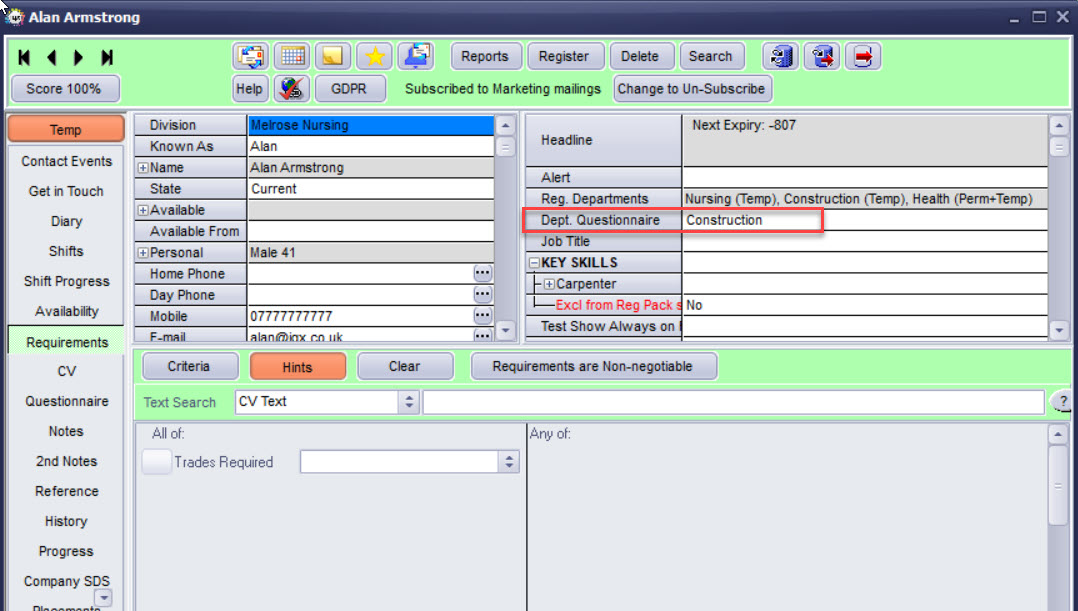Click the person with mail icon
This screenshot has height=611, width=1078.
click(x=416, y=56)
